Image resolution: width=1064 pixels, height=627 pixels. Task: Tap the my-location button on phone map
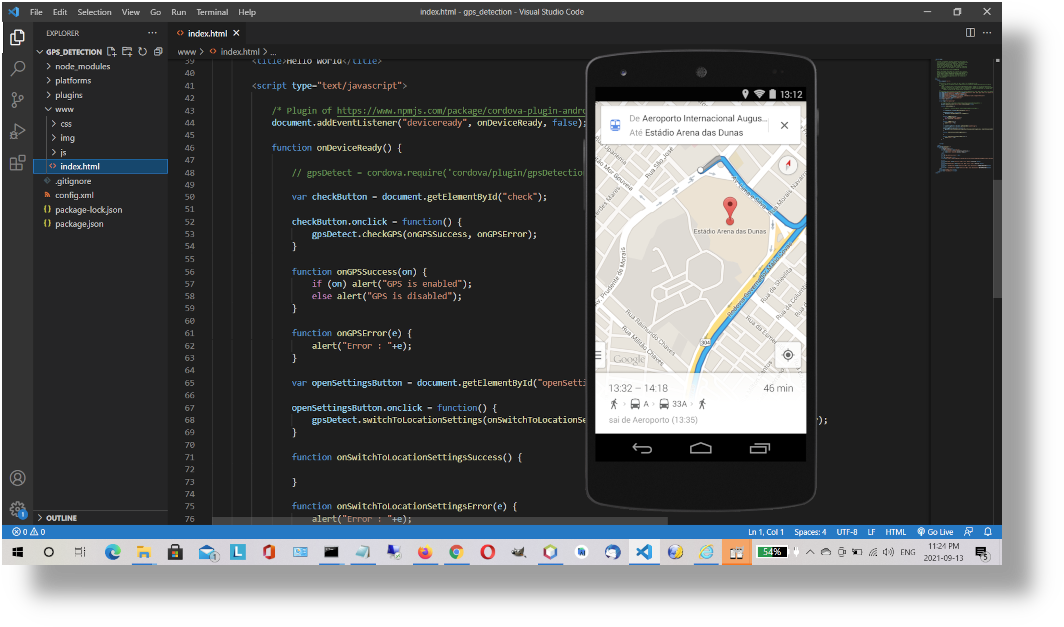788,355
